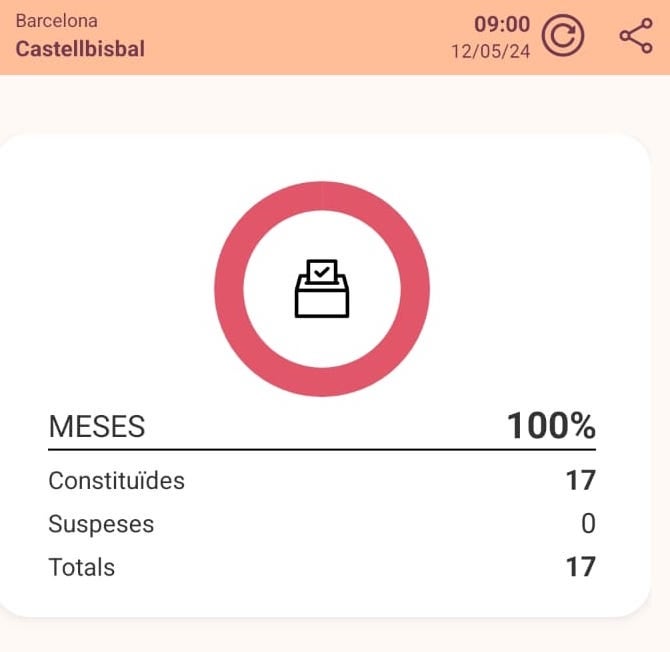Tap the 09:00 update time

click(x=502, y=24)
